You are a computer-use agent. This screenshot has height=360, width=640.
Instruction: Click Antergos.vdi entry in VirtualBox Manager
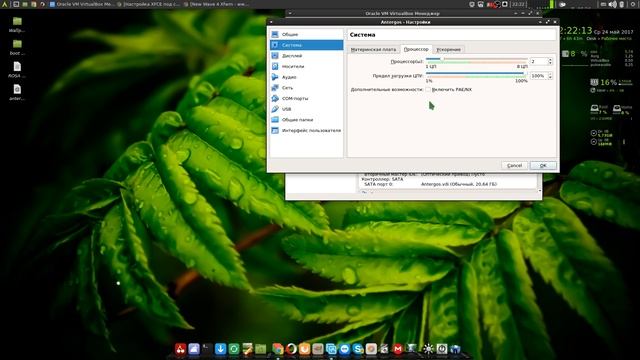[x=459, y=184]
